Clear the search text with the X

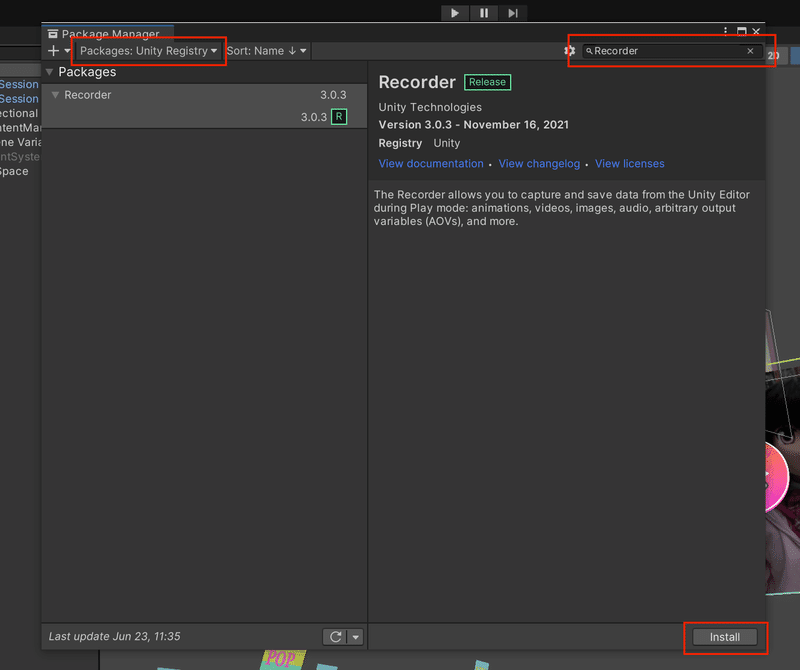750,51
